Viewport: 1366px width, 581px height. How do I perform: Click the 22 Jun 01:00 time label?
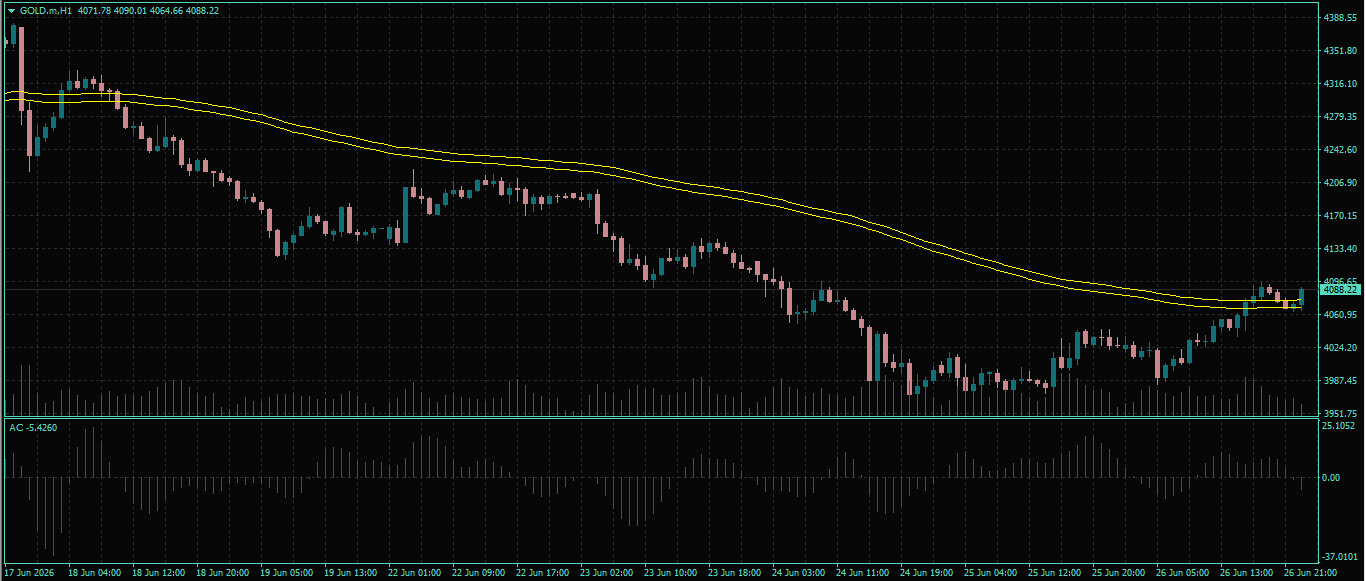click(x=414, y=573)
